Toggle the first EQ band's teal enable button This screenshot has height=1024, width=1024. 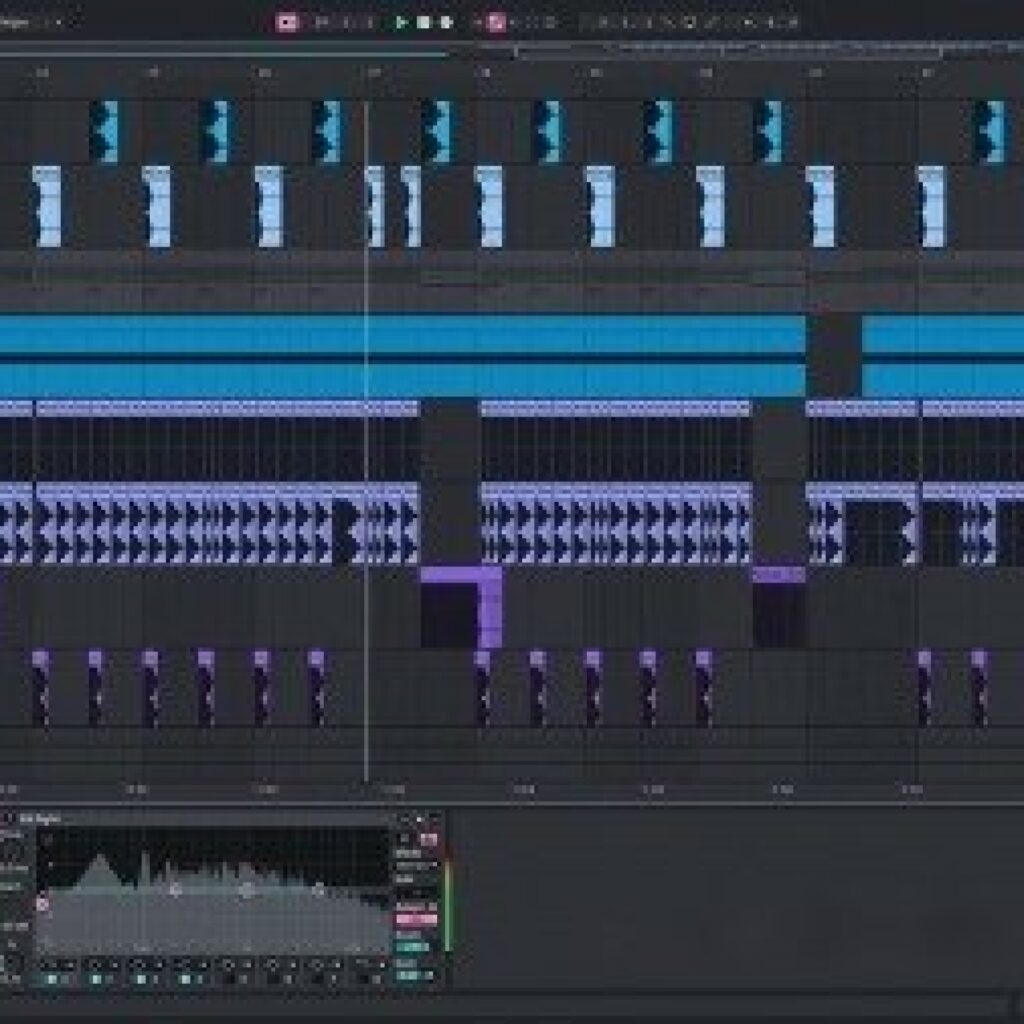53,980
